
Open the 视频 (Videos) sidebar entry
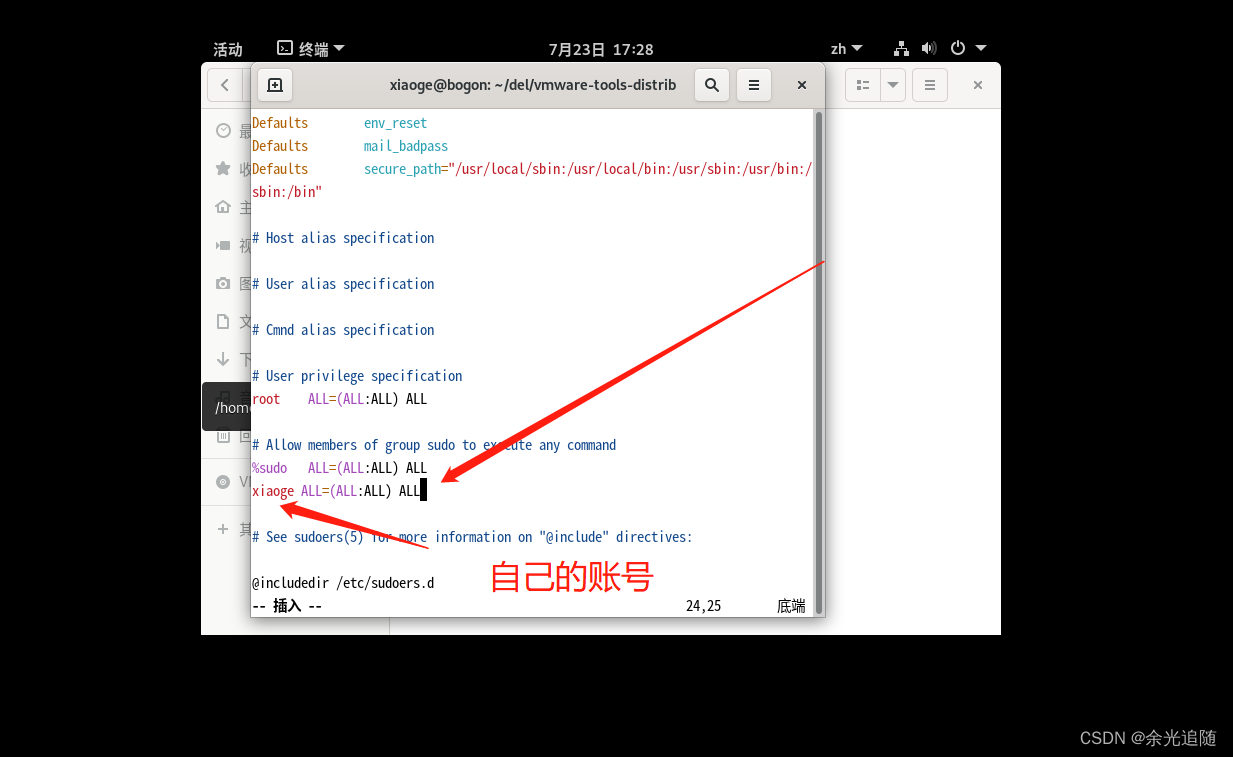pos(224,245)
